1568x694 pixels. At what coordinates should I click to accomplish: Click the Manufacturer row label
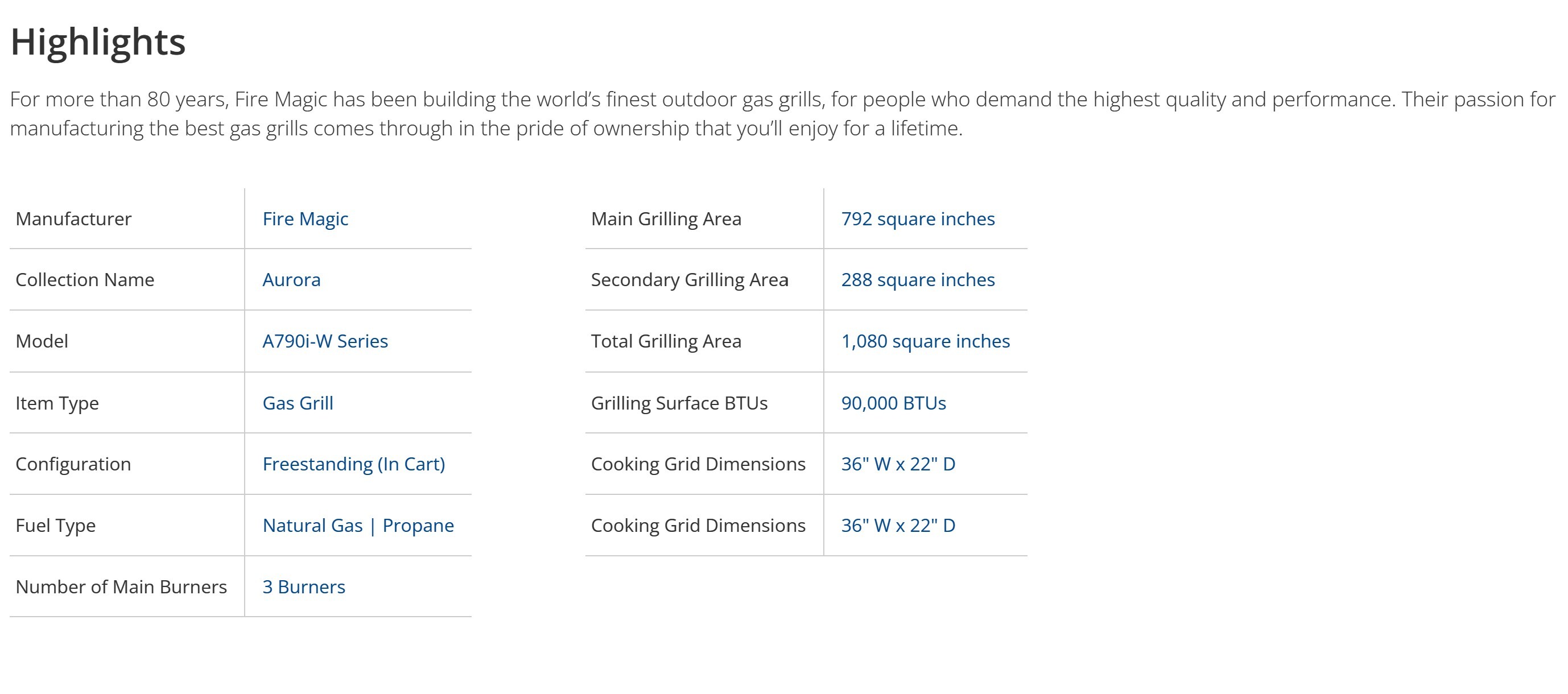pyautogui.click(x=73, y=218)
